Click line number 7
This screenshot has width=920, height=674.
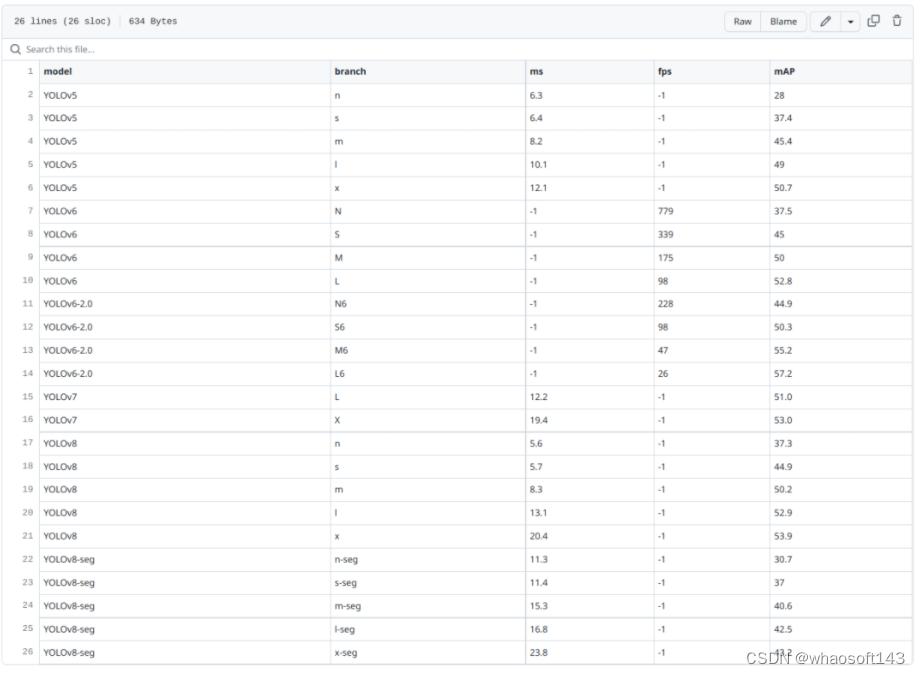pos(30,211)
